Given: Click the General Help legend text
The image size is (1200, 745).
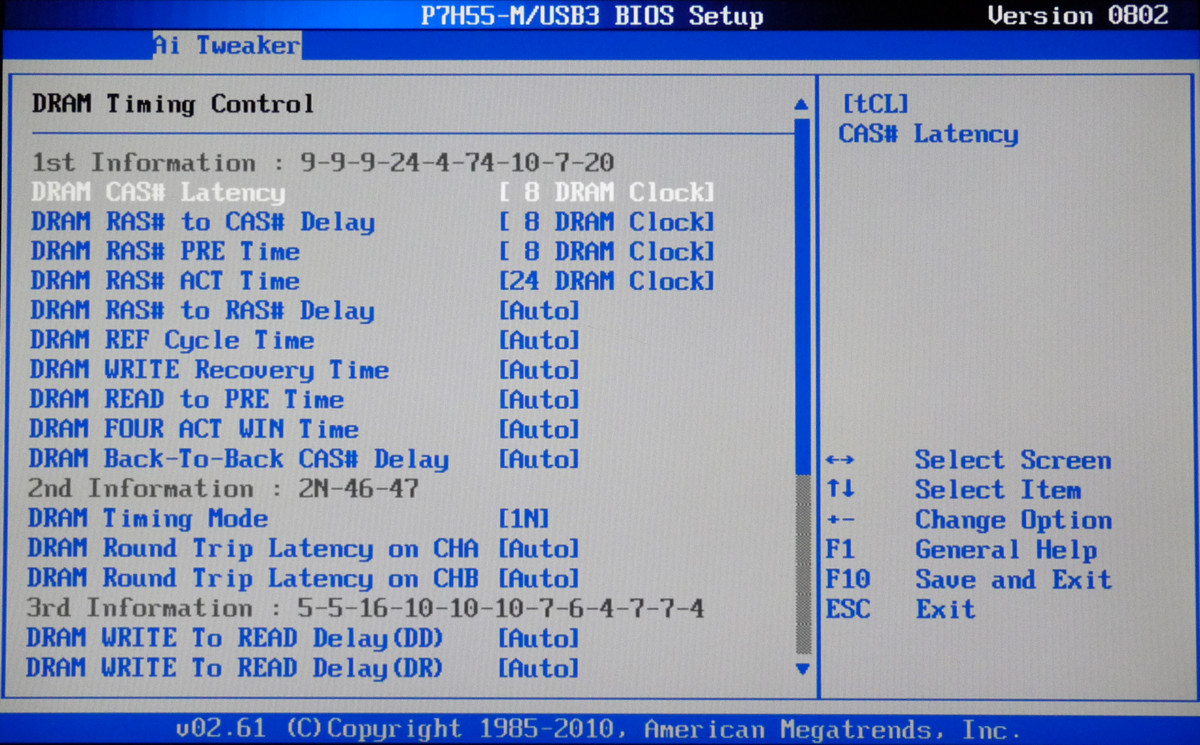Looking at the screenshot, I should coord(1006,550).
